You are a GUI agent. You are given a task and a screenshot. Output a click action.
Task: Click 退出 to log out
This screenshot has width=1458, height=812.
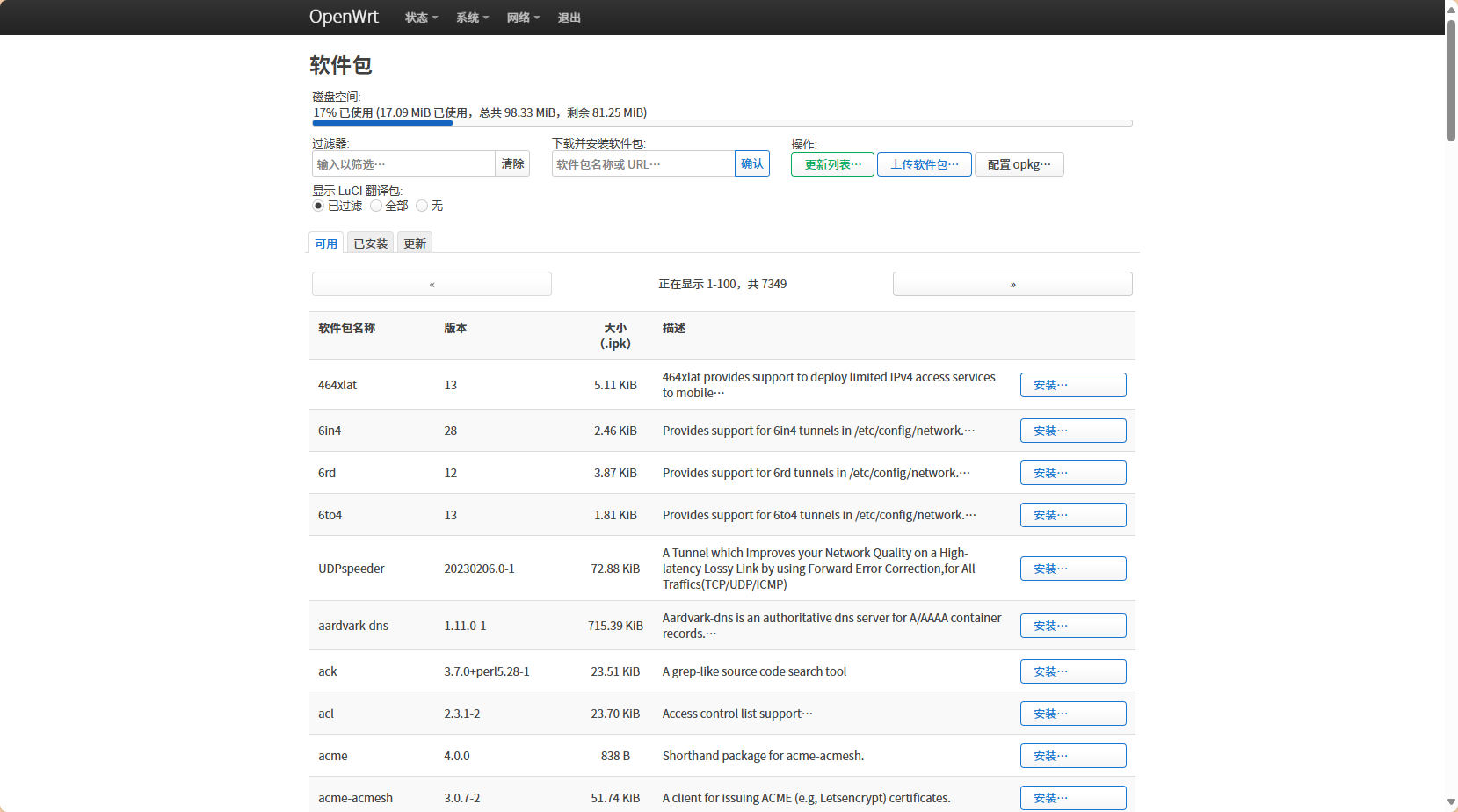[x=569, y=18]
